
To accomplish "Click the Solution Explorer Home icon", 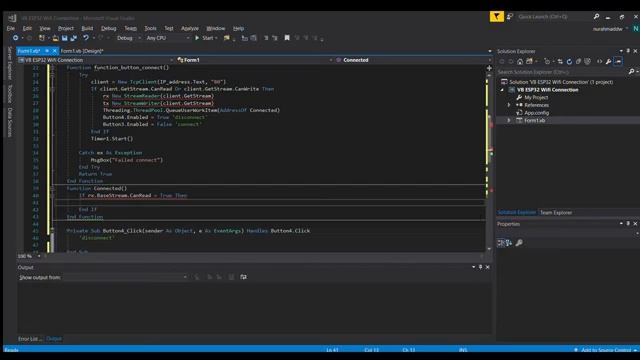I will (x=520, y=62).
